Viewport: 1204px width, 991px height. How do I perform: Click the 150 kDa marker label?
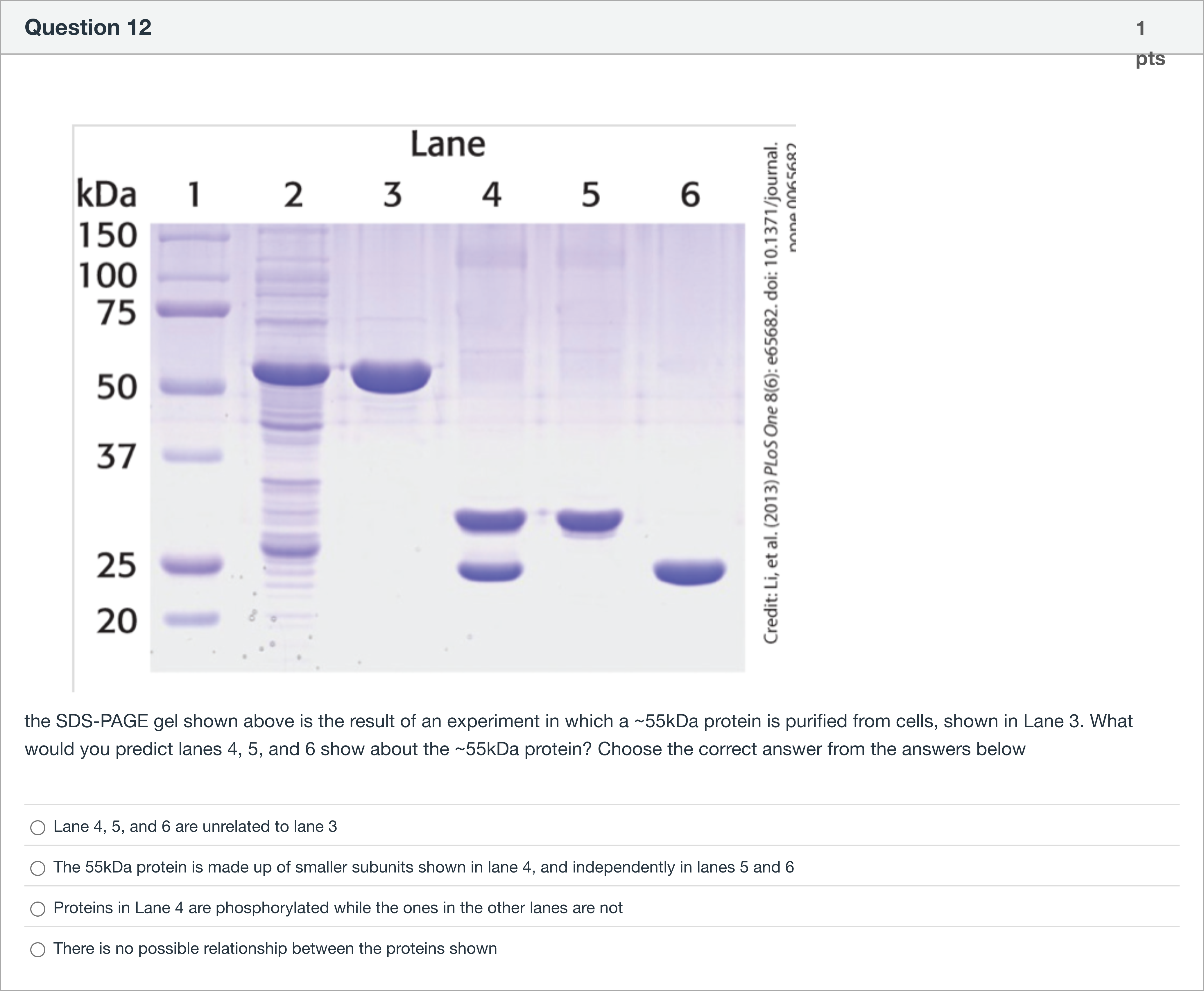point(108,235)
